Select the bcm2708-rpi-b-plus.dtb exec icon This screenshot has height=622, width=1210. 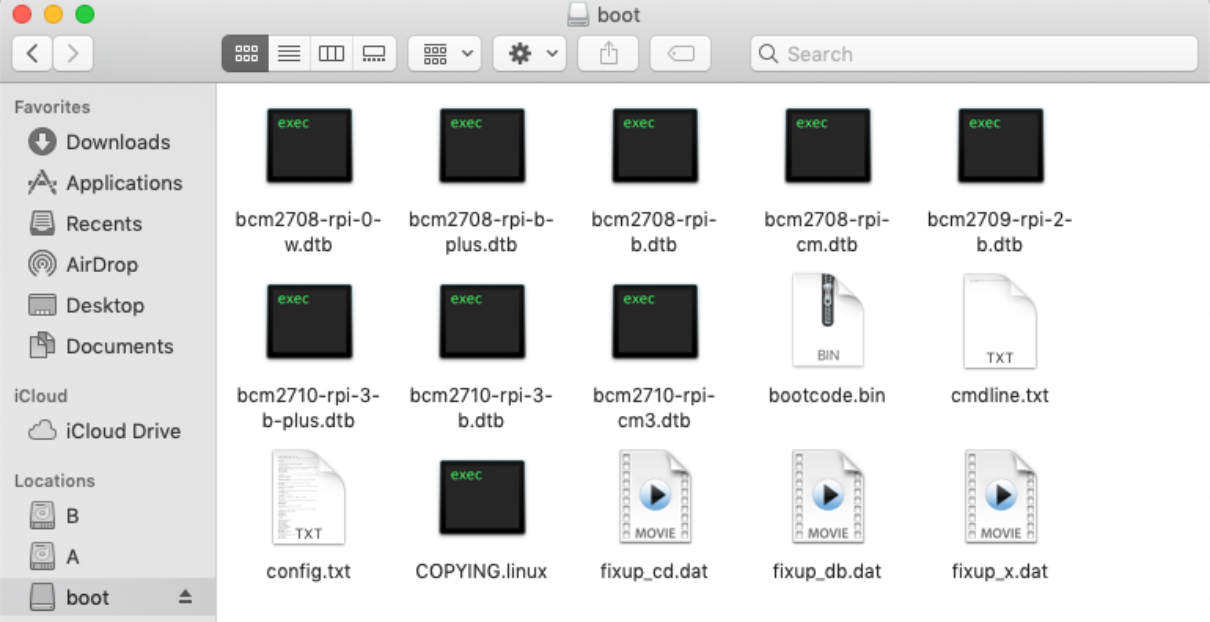tap(482, 146)
